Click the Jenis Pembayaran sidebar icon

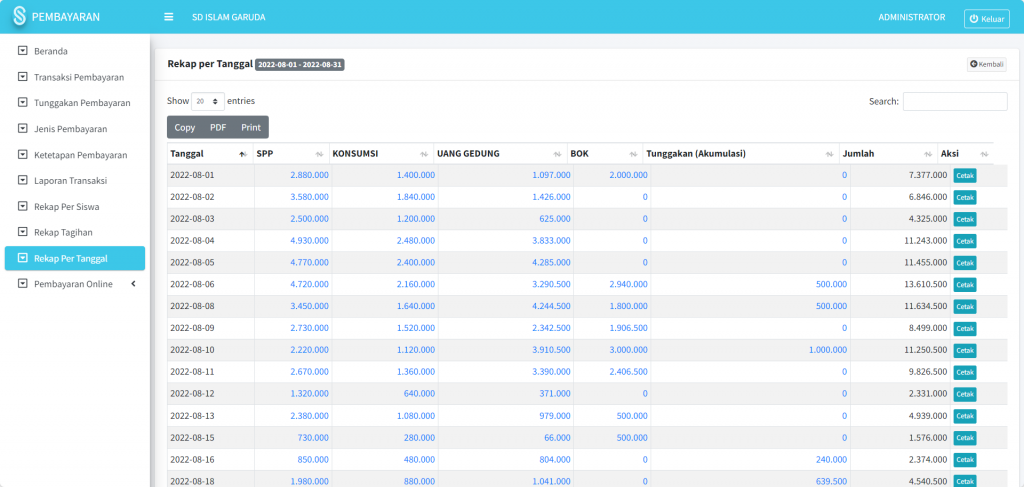click(x=23, y=129)
